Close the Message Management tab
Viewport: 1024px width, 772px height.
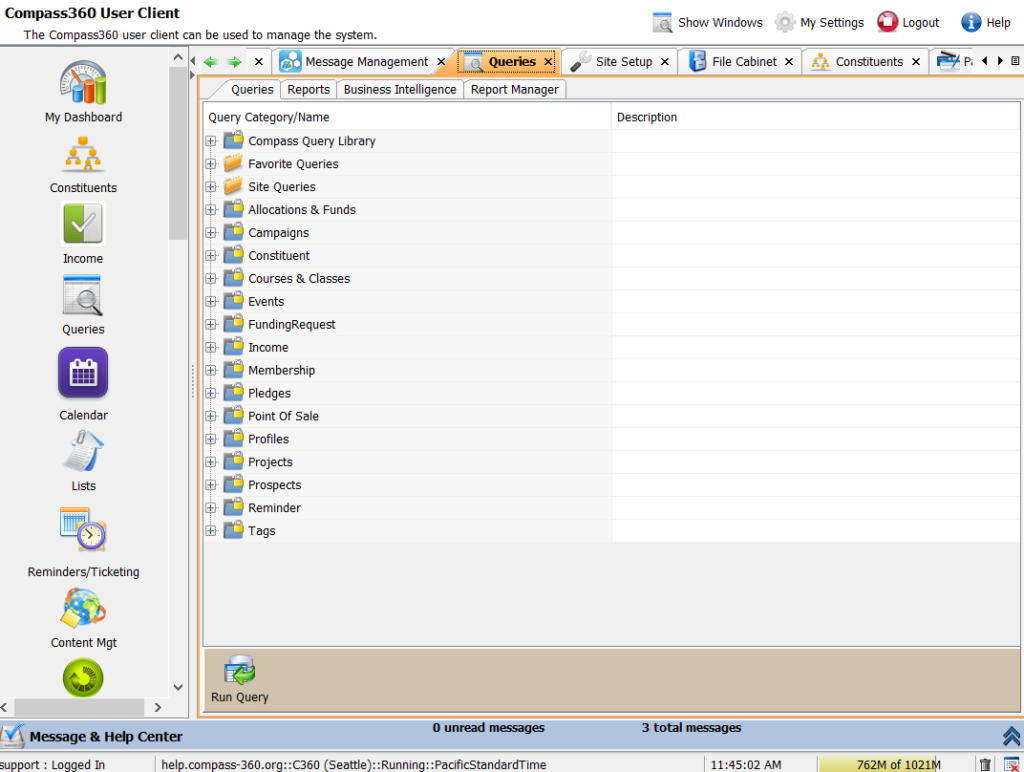(x=441, y=62)
